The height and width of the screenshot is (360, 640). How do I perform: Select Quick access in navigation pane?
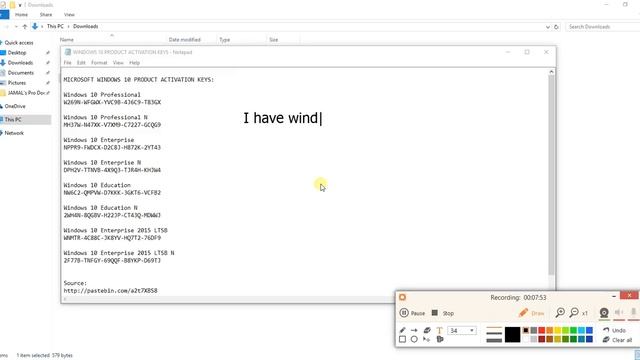click(x=19, y=42)
